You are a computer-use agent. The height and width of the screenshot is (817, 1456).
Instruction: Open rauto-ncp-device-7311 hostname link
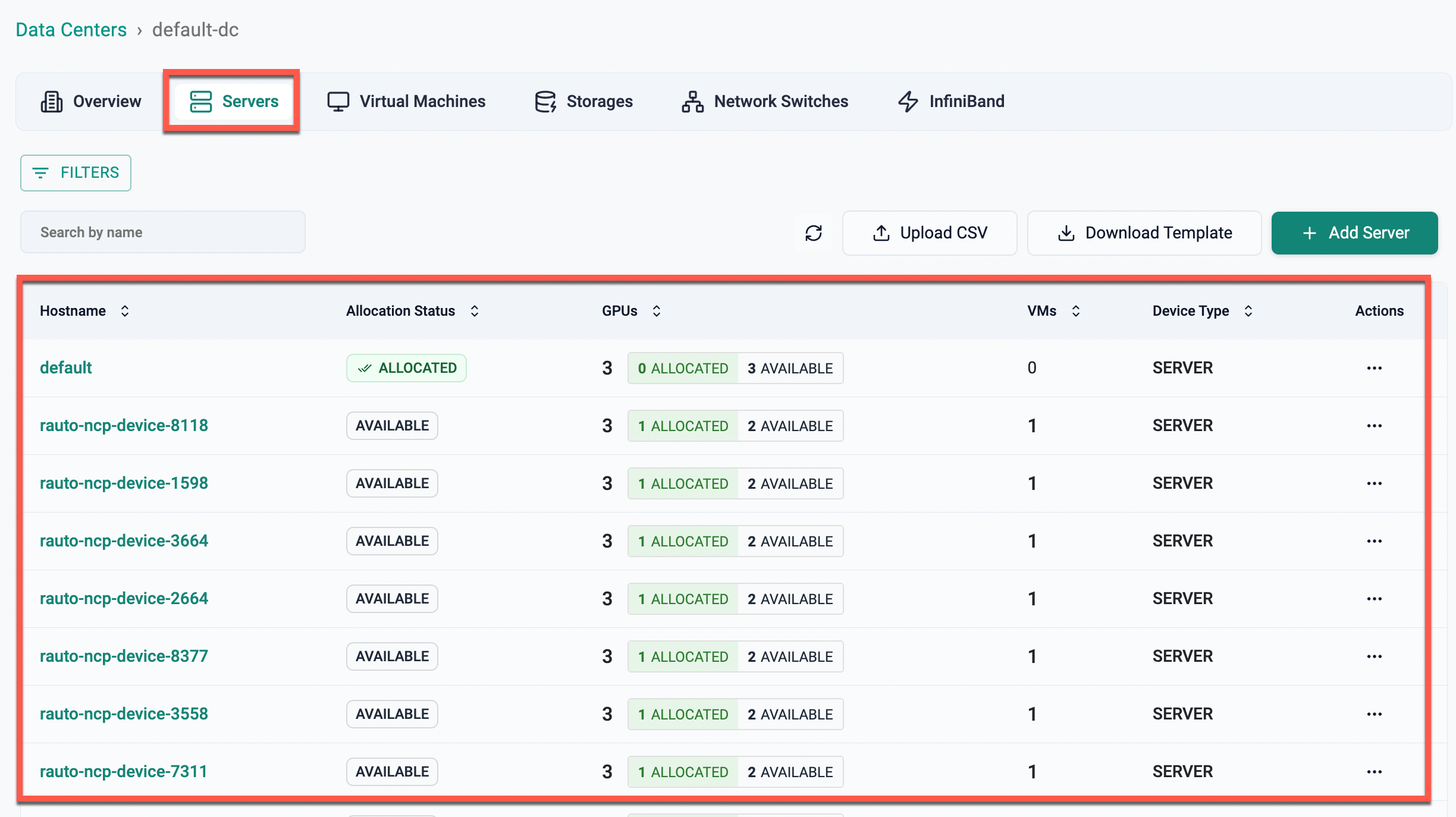point(123,772)
